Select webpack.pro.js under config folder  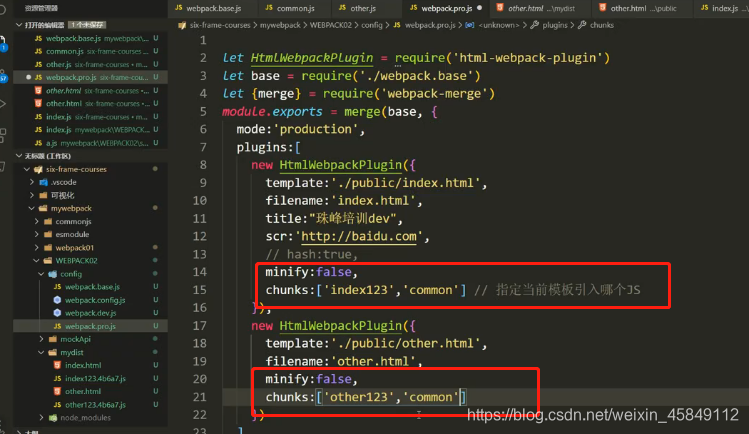[x=90, y=326]
